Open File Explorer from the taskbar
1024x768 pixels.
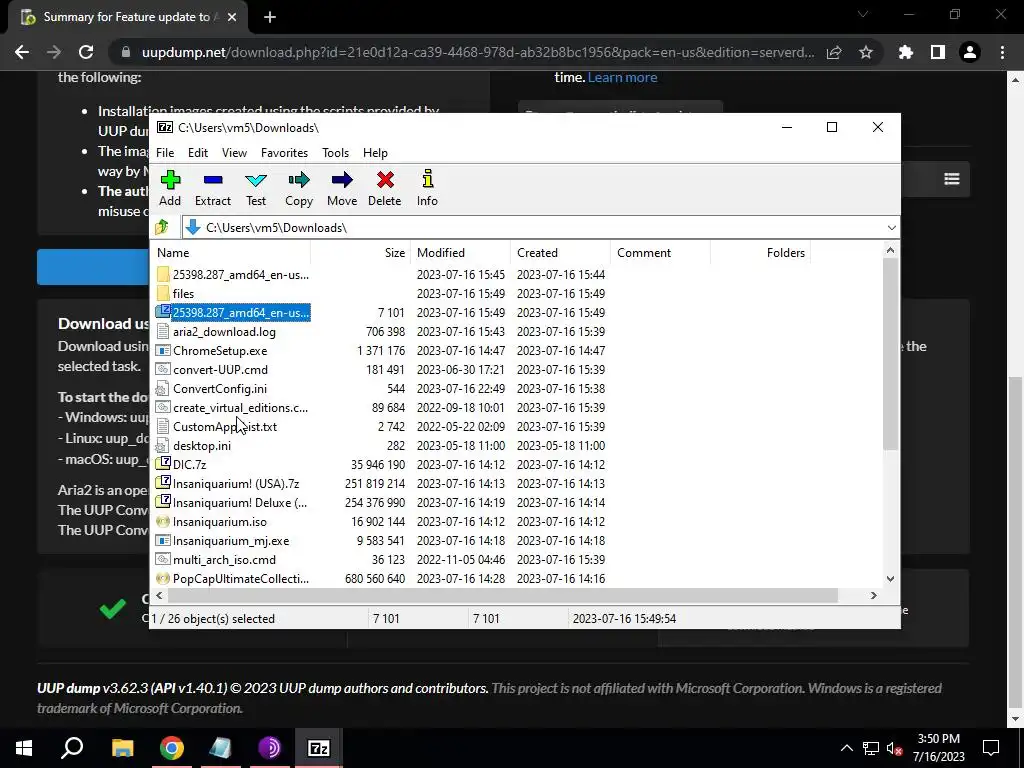(122, 748)
